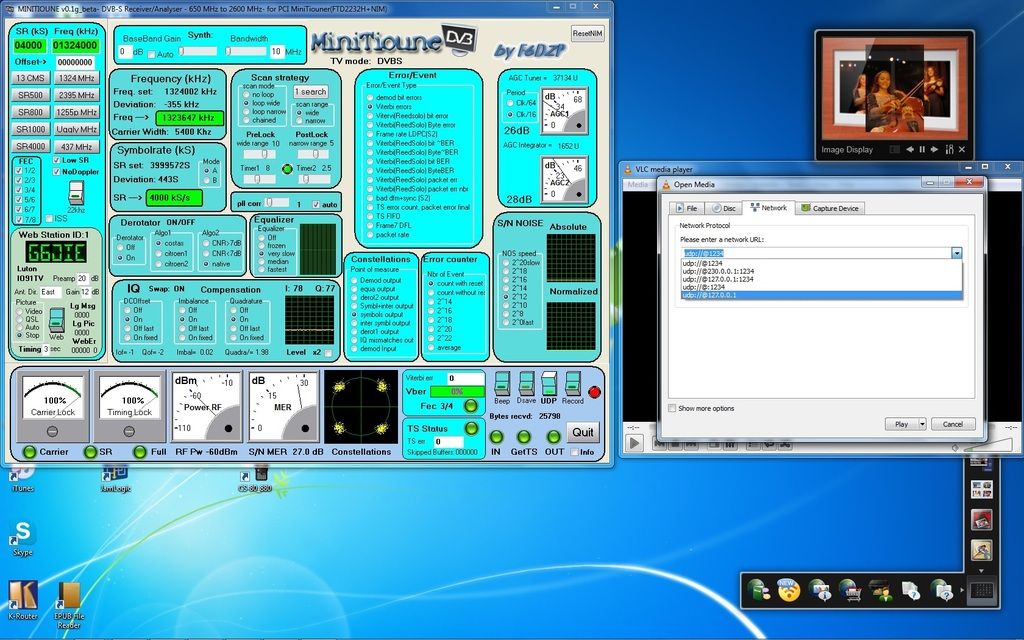Open the EPUB File Reader shortcut
The height and width of the screenshot is (640, 1024).
point(69,605)
